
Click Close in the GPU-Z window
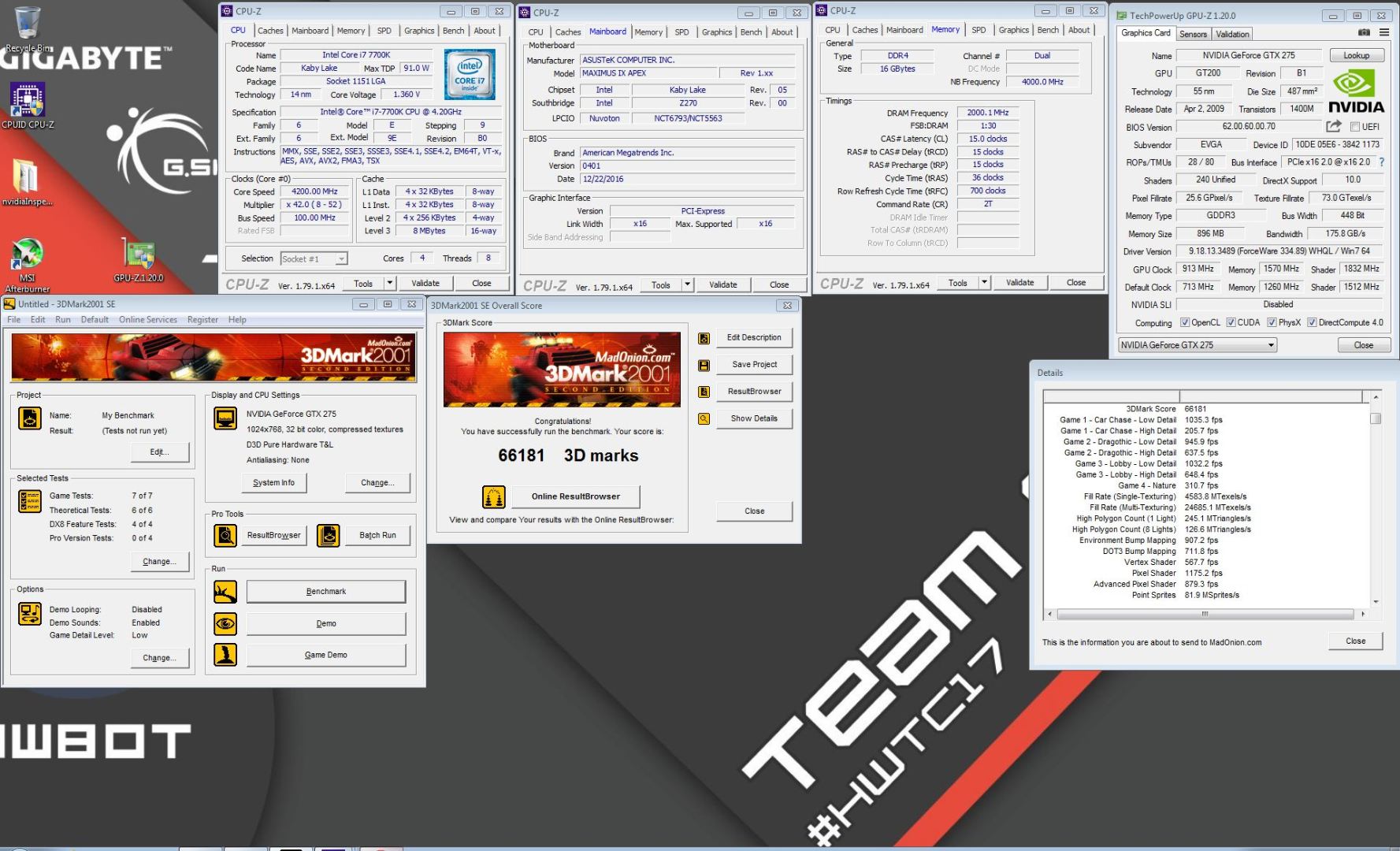(x=1363, y=345)
